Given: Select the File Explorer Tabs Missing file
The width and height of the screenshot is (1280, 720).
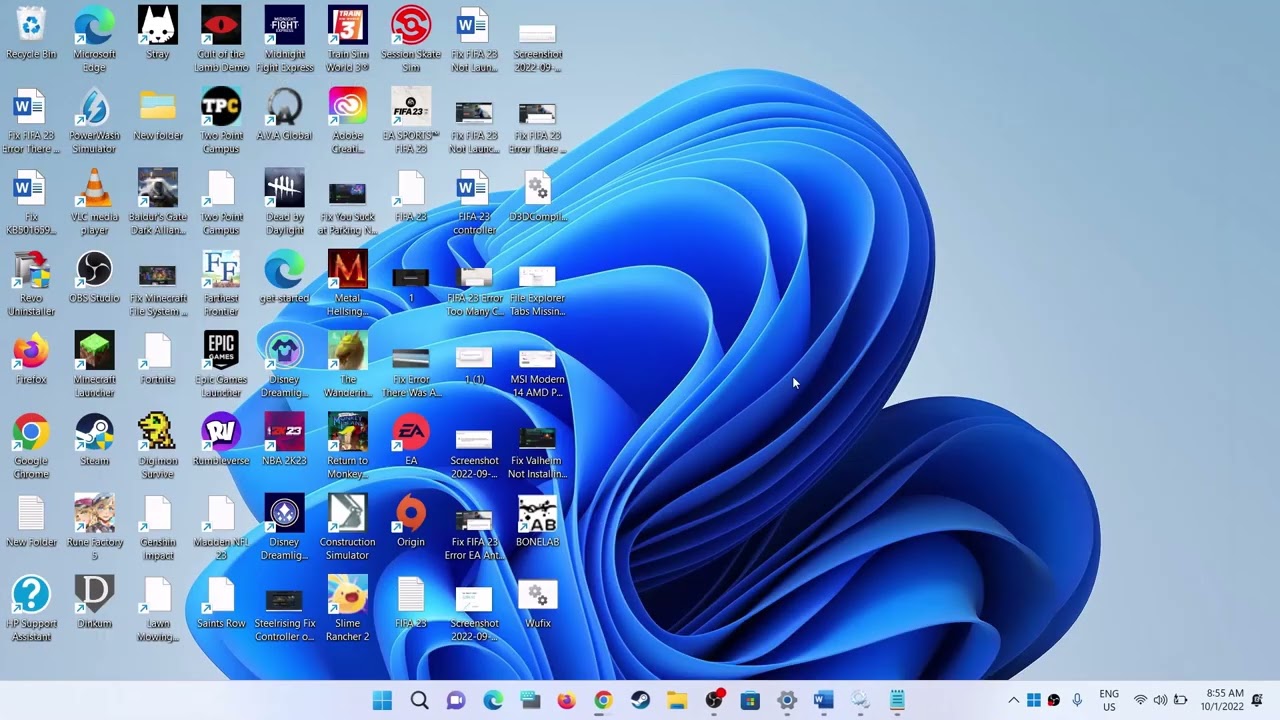Looking at the screenshot, I should (x=538, y=283).
